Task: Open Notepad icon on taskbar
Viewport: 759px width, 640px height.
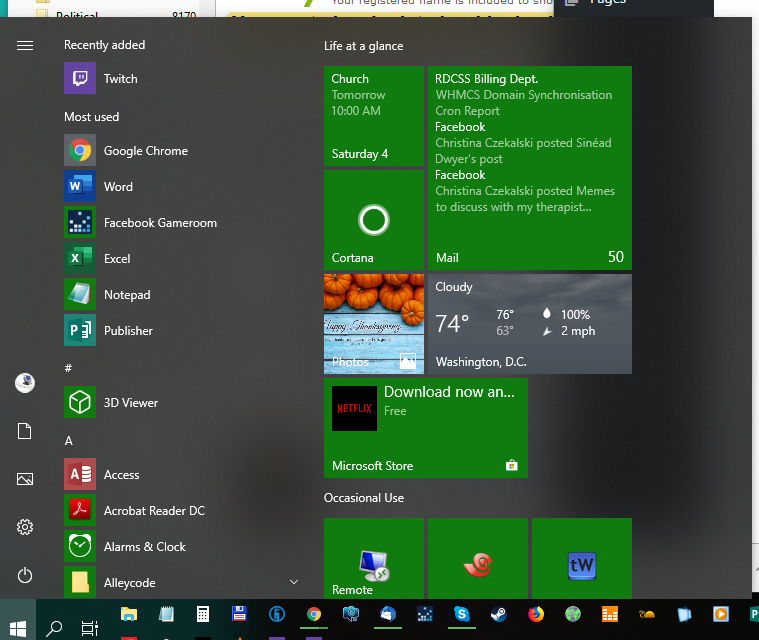Action: (166, 614)
